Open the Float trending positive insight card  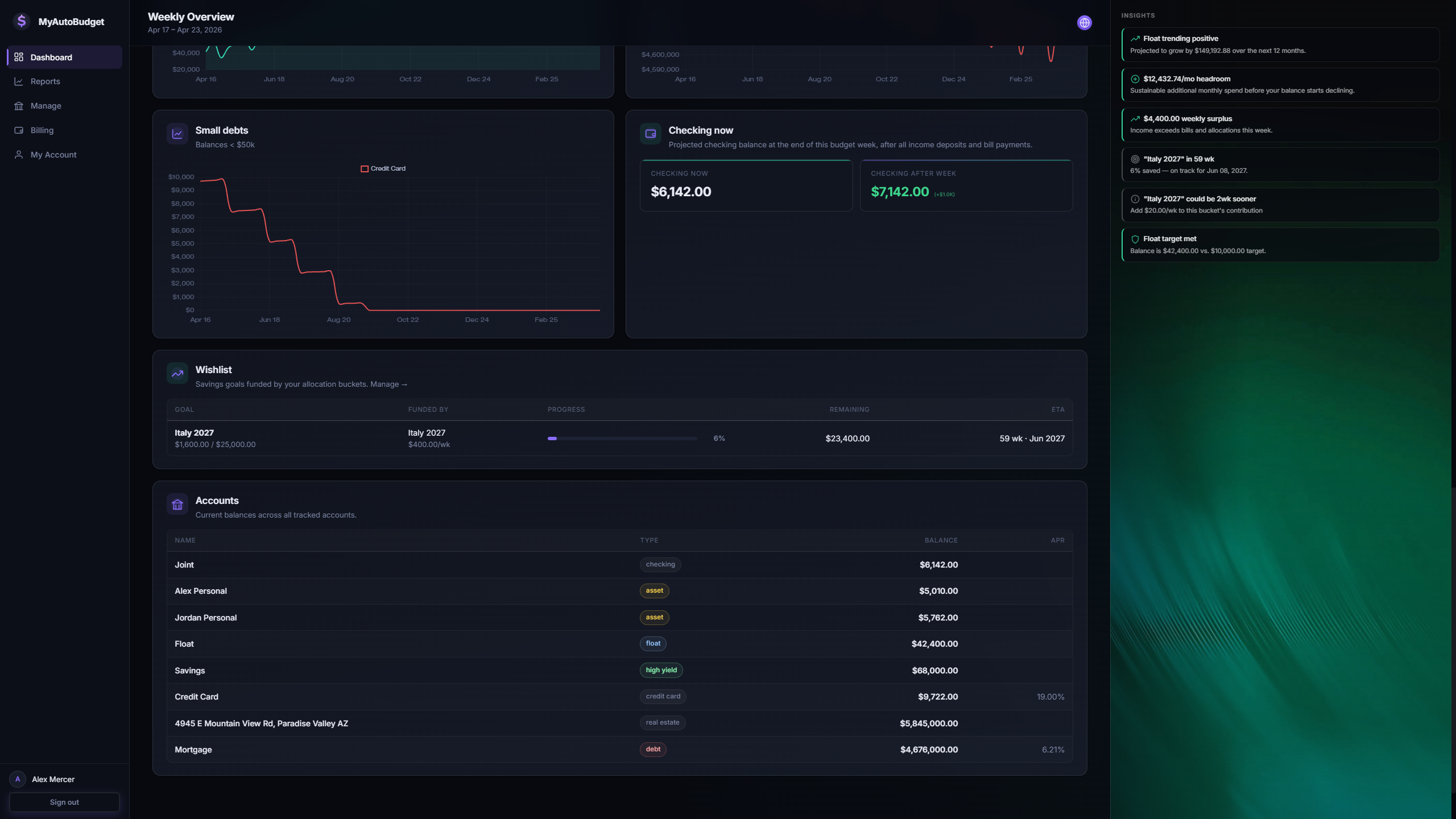pyautogui.click(x=1281, y=44)
